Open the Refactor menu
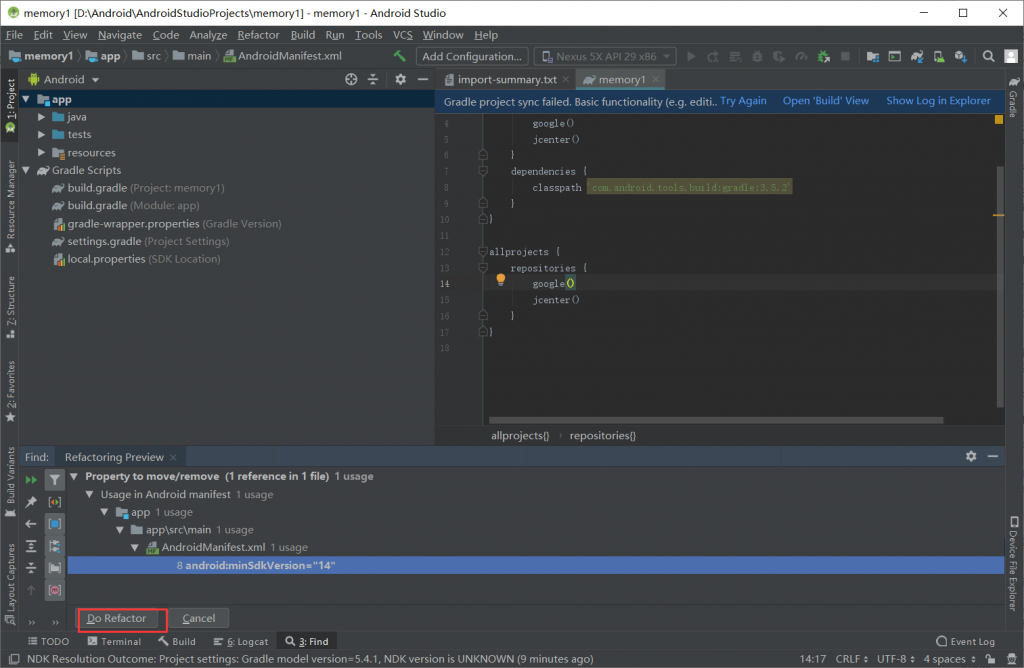The image size is (1024, 668). pyautogui.click(x=258, y=35)
